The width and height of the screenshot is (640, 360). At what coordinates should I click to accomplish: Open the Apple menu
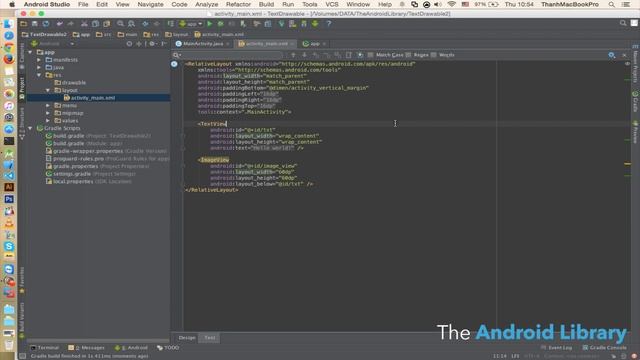pos(12,4)
